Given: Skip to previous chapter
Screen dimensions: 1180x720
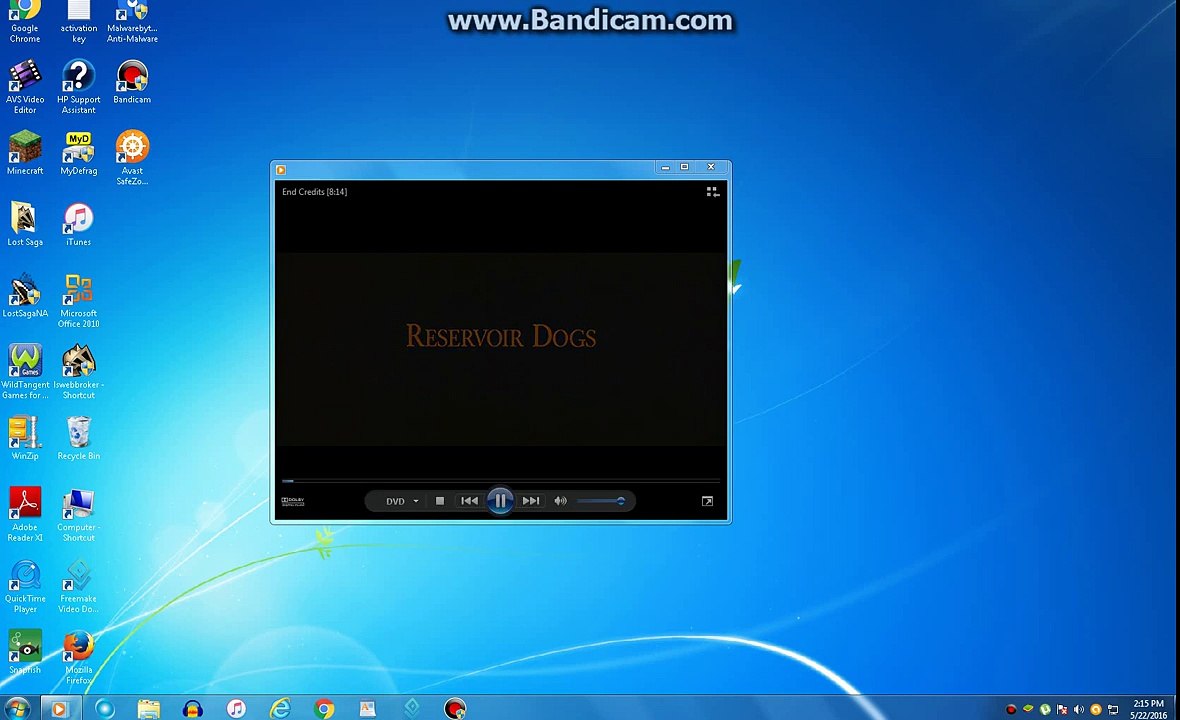Looking at the screenshot, I should point(469,500).
